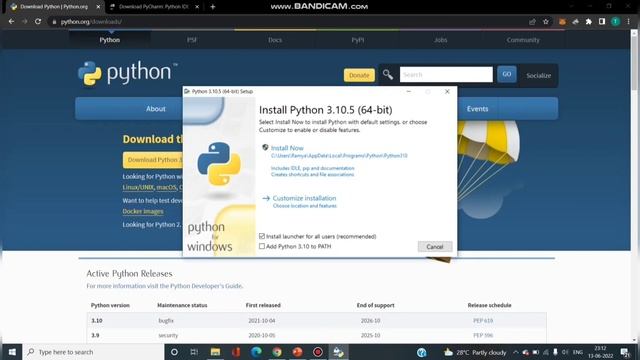Viewport: 640px width, 360px height.
Task: Minimize the Python setup dialog
Action: [x=409, y=91]
